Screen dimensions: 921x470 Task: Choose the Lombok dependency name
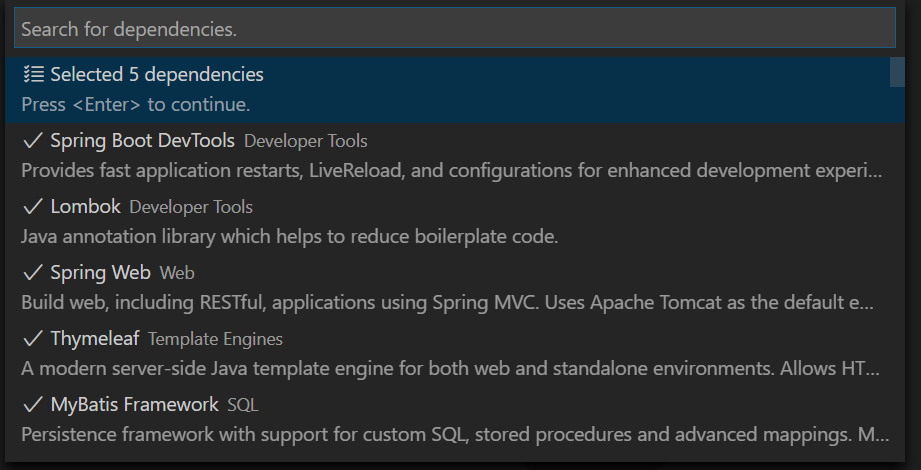click(85, 207)
